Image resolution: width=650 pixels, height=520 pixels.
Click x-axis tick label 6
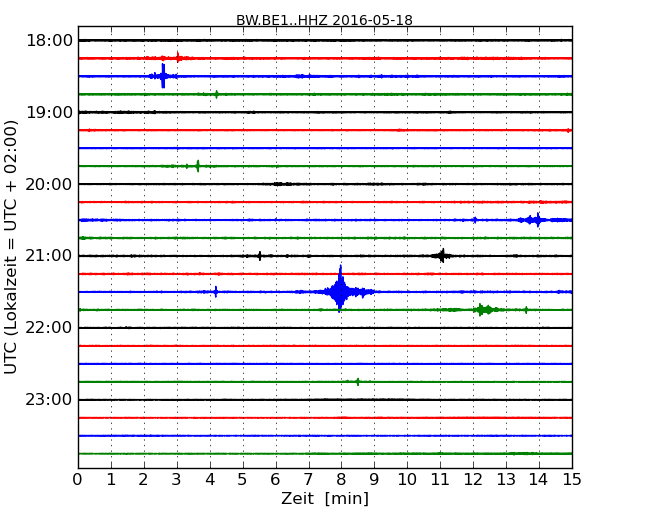click(275, 480)
